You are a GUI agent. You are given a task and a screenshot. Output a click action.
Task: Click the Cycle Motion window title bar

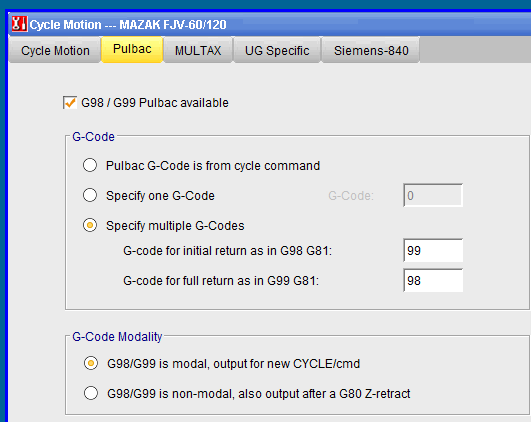(x=270, y=24)
